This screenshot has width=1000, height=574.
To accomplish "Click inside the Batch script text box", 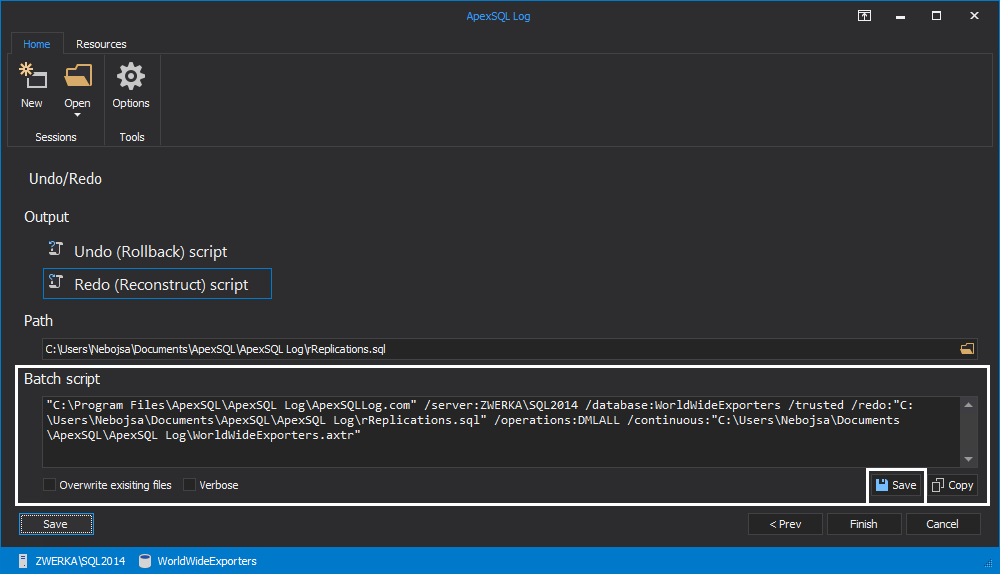I will coord(501,432).
